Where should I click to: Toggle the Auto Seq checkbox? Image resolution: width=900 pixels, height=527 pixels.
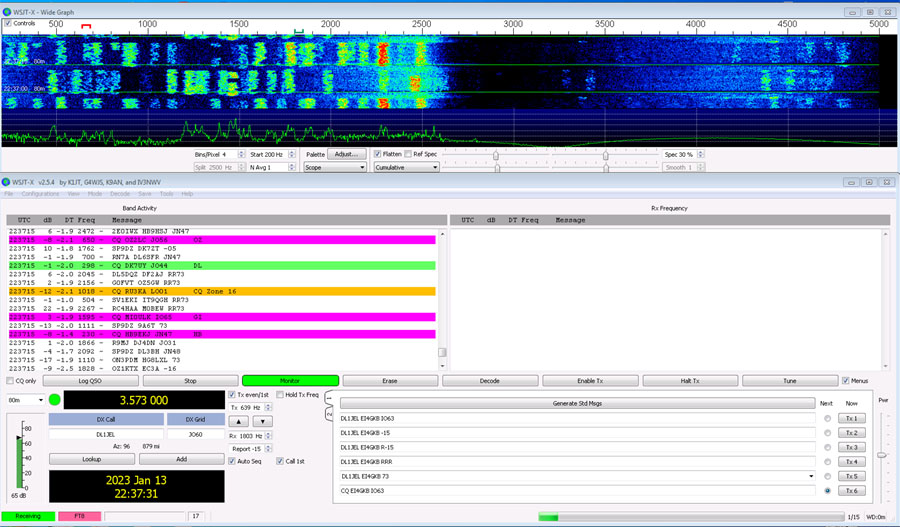232,461
